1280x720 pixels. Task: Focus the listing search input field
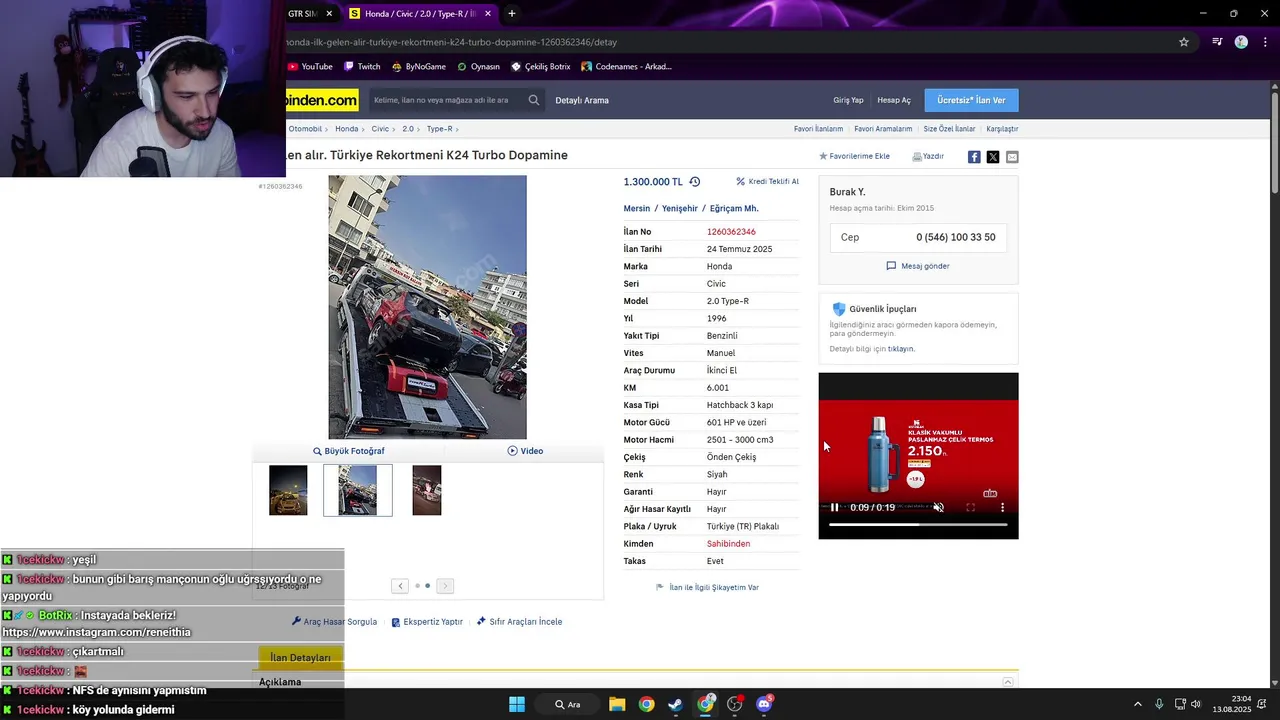pyautogui.click(x=445, y=100)
